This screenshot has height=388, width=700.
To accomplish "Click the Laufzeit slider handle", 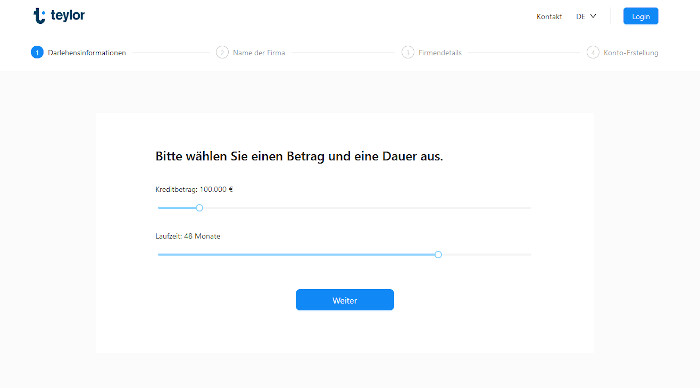I will (x=438, y=254).
